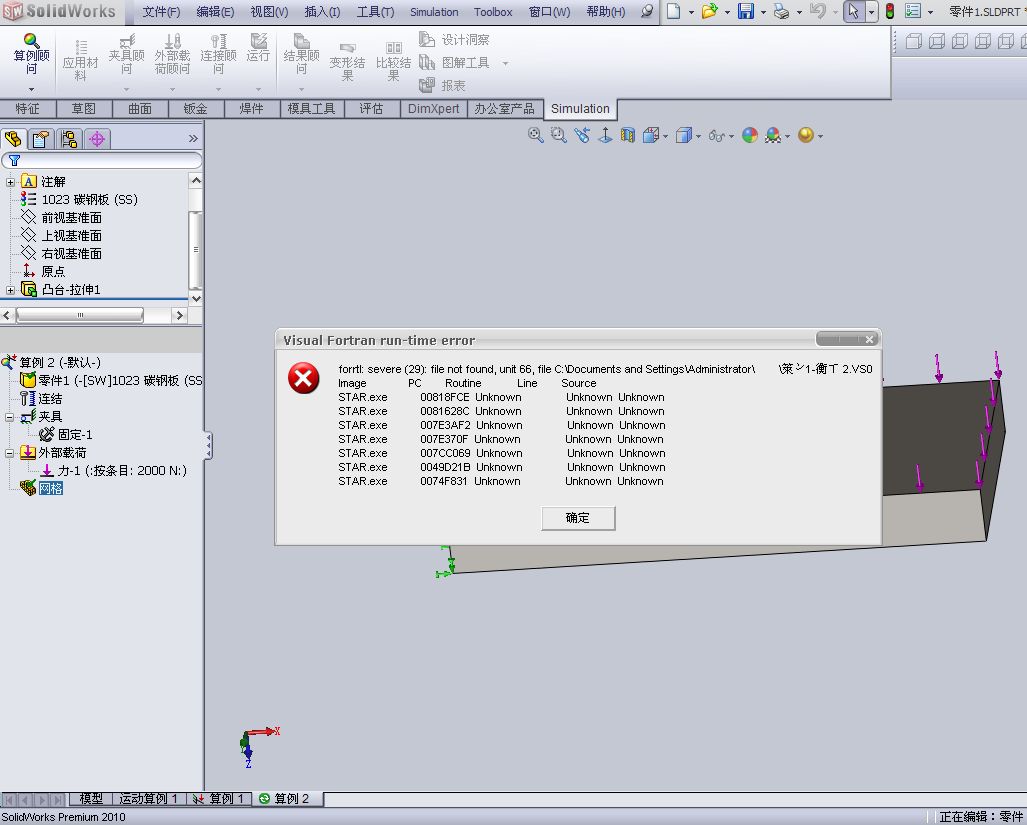The width and height of the screenshot is (1027, 825).
Task: Click the Report (报表) tool
Action: click(442, 85)
